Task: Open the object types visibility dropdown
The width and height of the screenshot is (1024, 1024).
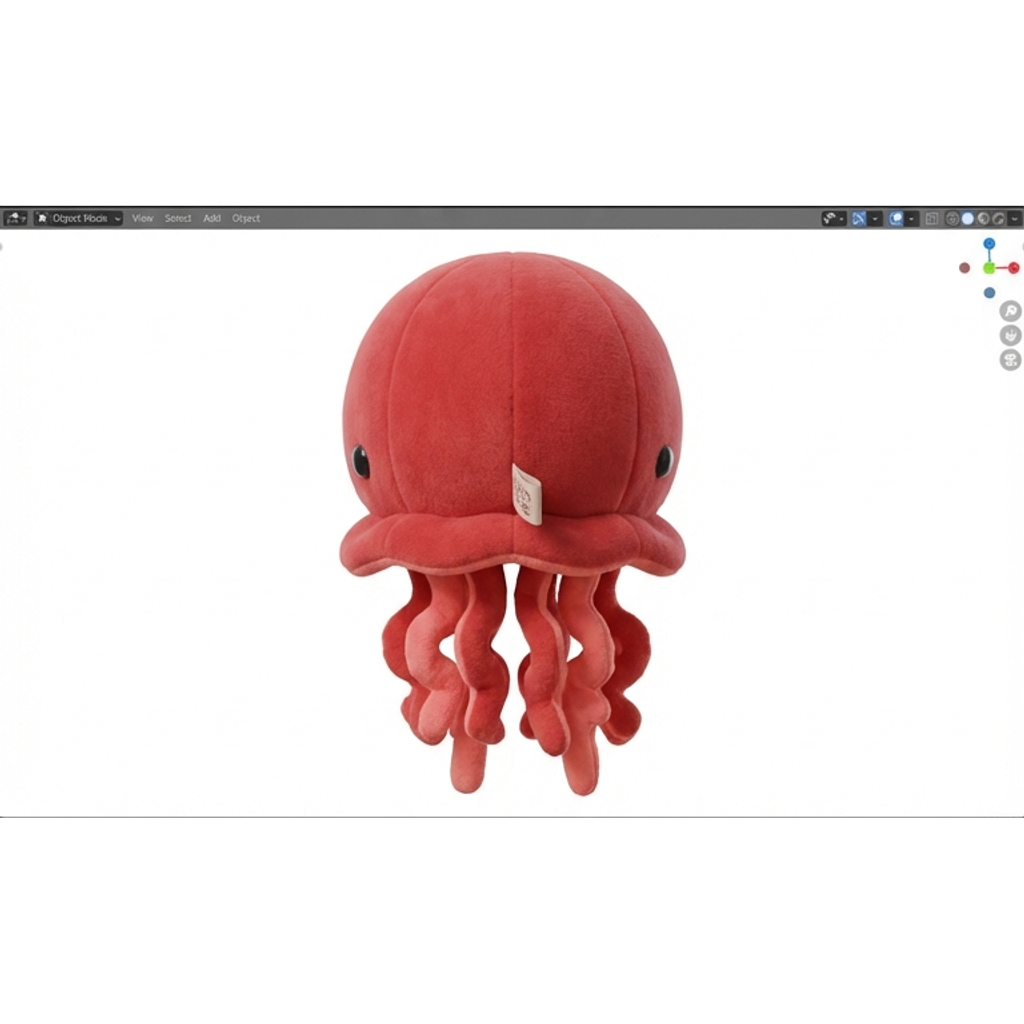Action: (833, 219)
